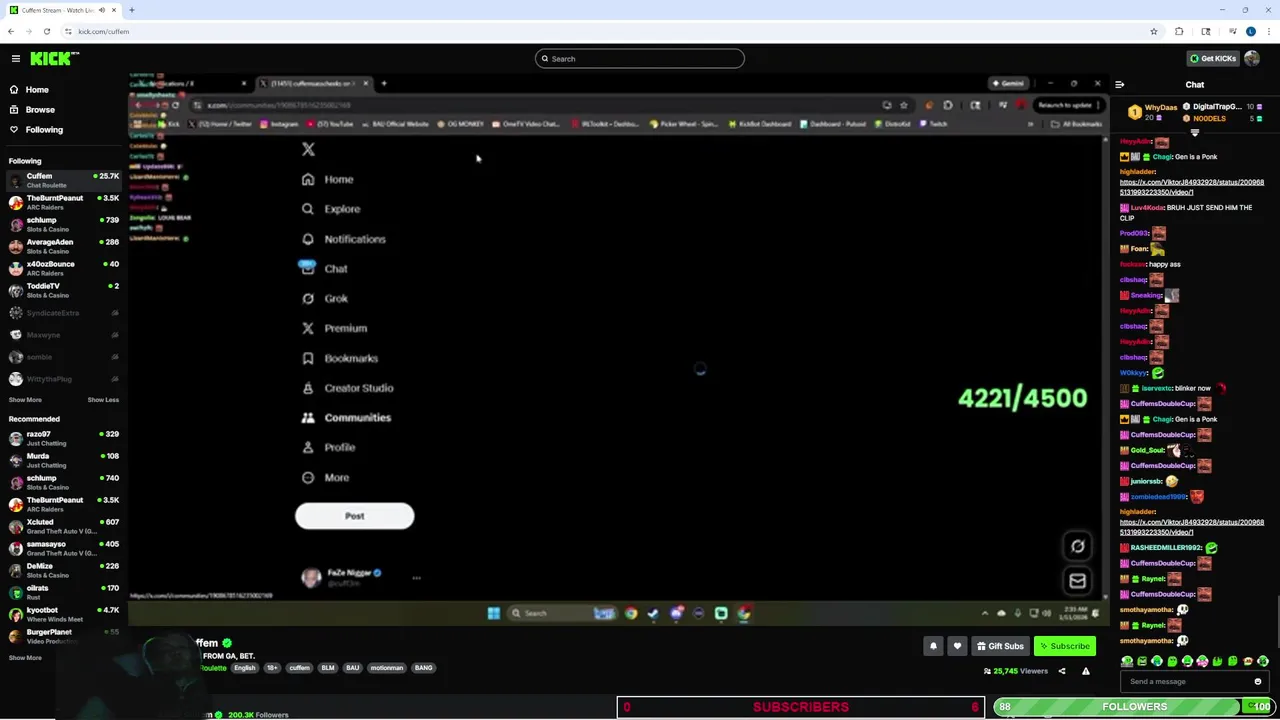Open the Kick hamburger sidebar menu
Viewport: 1280px width, 720px height.
coord(16,58)
